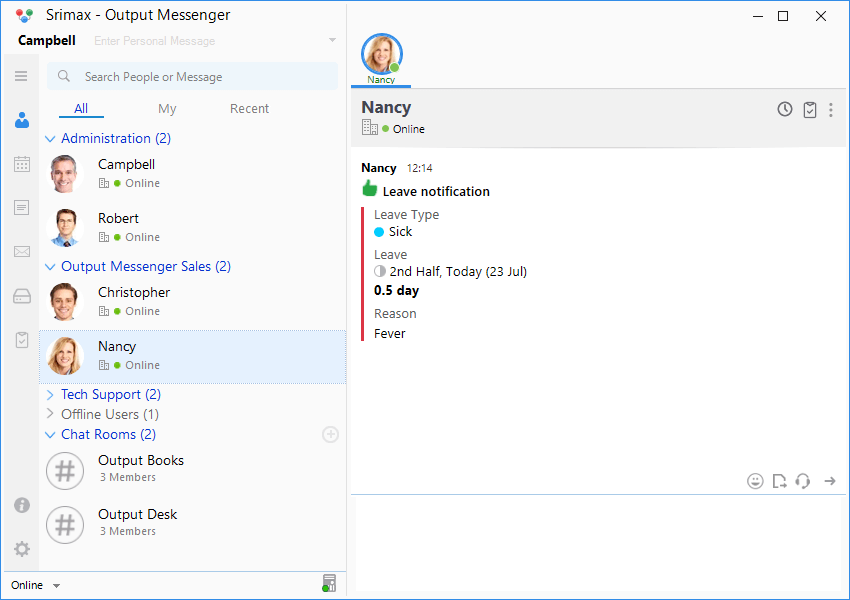Collapse the Chat Rooms group
The height and width of the screenshot is (600, 850).
click(50, 435)
